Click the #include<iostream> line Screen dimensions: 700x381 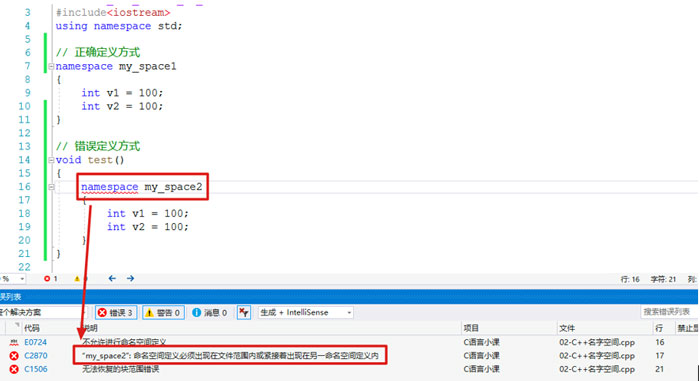point(112,13)
